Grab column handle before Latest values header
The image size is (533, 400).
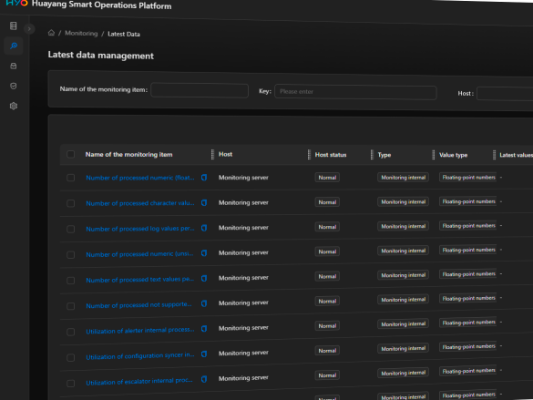(x=494, y=155)
